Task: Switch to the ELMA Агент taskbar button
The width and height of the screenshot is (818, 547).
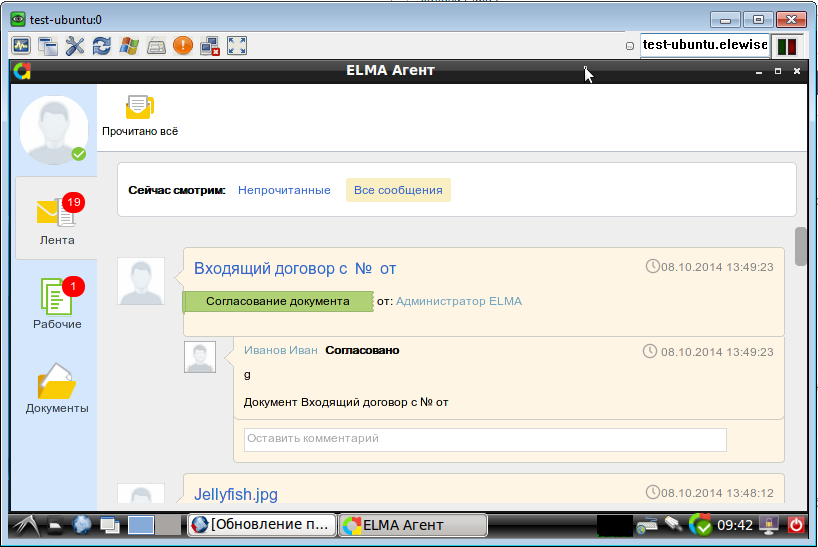Action: coord(414,526)
